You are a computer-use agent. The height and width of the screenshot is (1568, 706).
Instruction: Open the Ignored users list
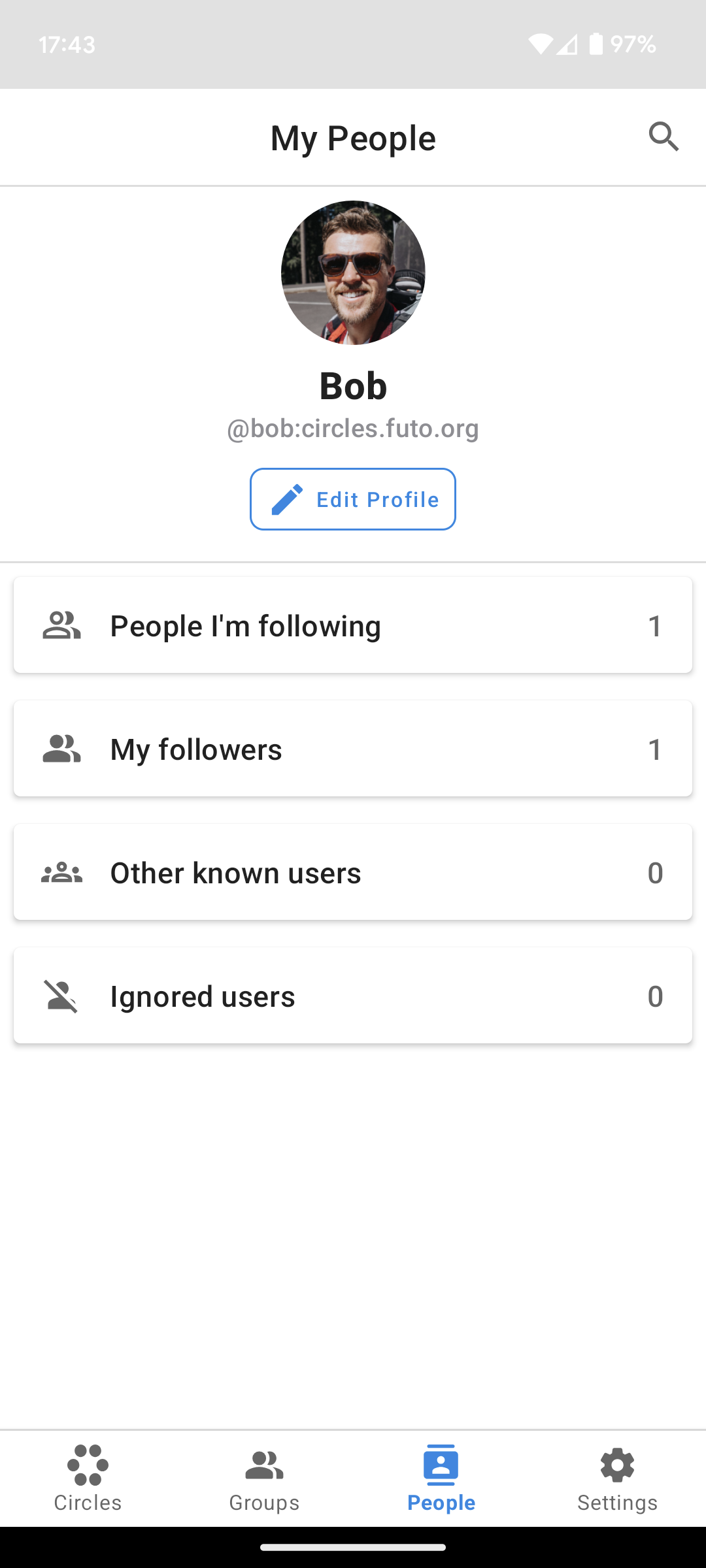pyautogui.click(x=353, y=996)
